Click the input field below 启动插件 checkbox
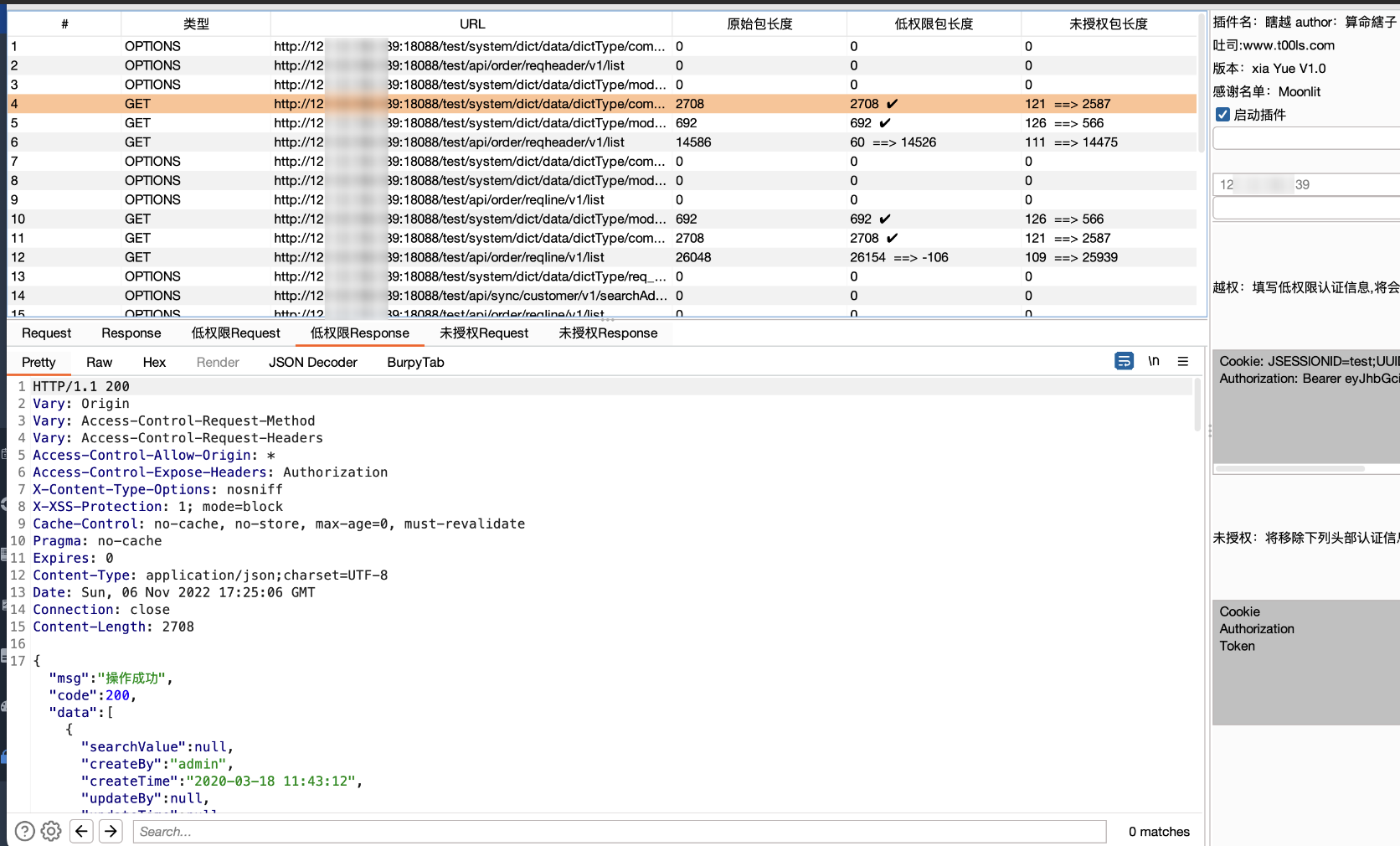 point(1306,138)
